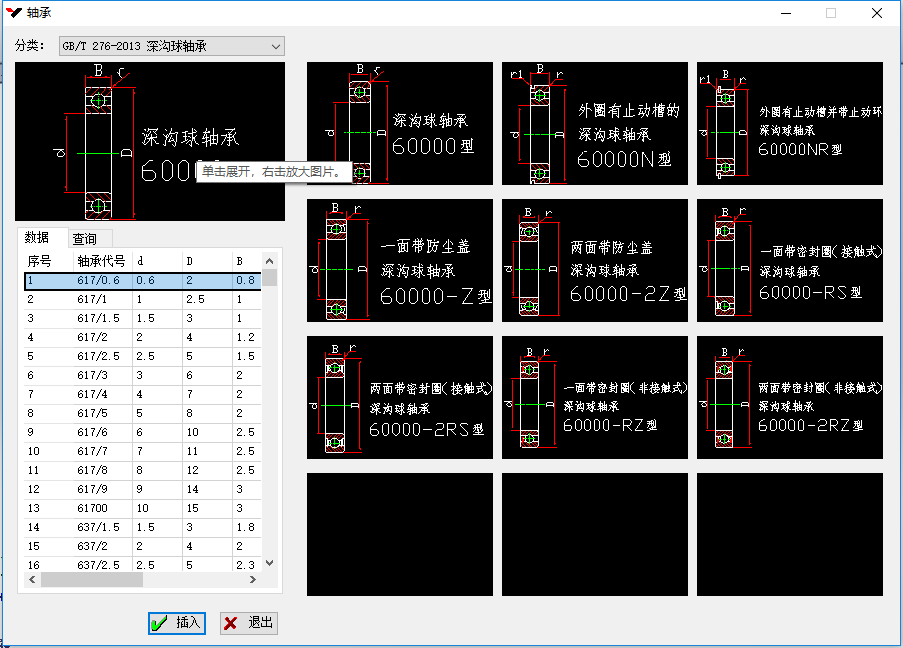This screenshot has height=648, width=903.
Task: Choose the 60000NR型 bearing image
Action: (x=789, y=124)
